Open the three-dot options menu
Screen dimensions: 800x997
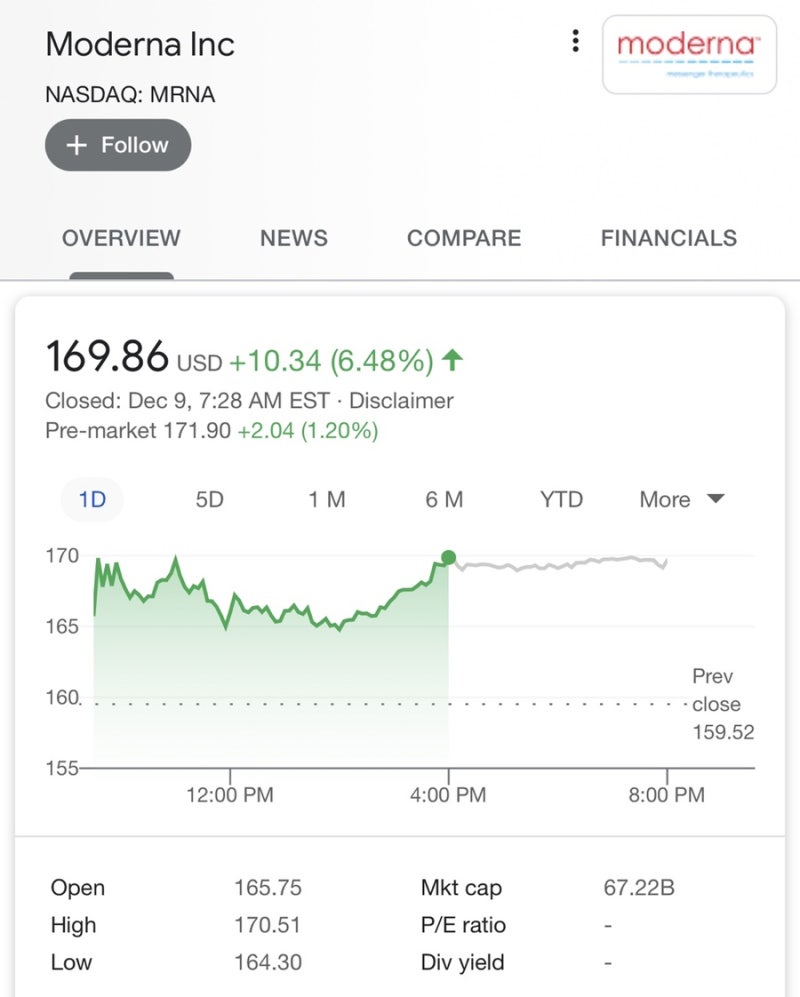coord(575,41)
